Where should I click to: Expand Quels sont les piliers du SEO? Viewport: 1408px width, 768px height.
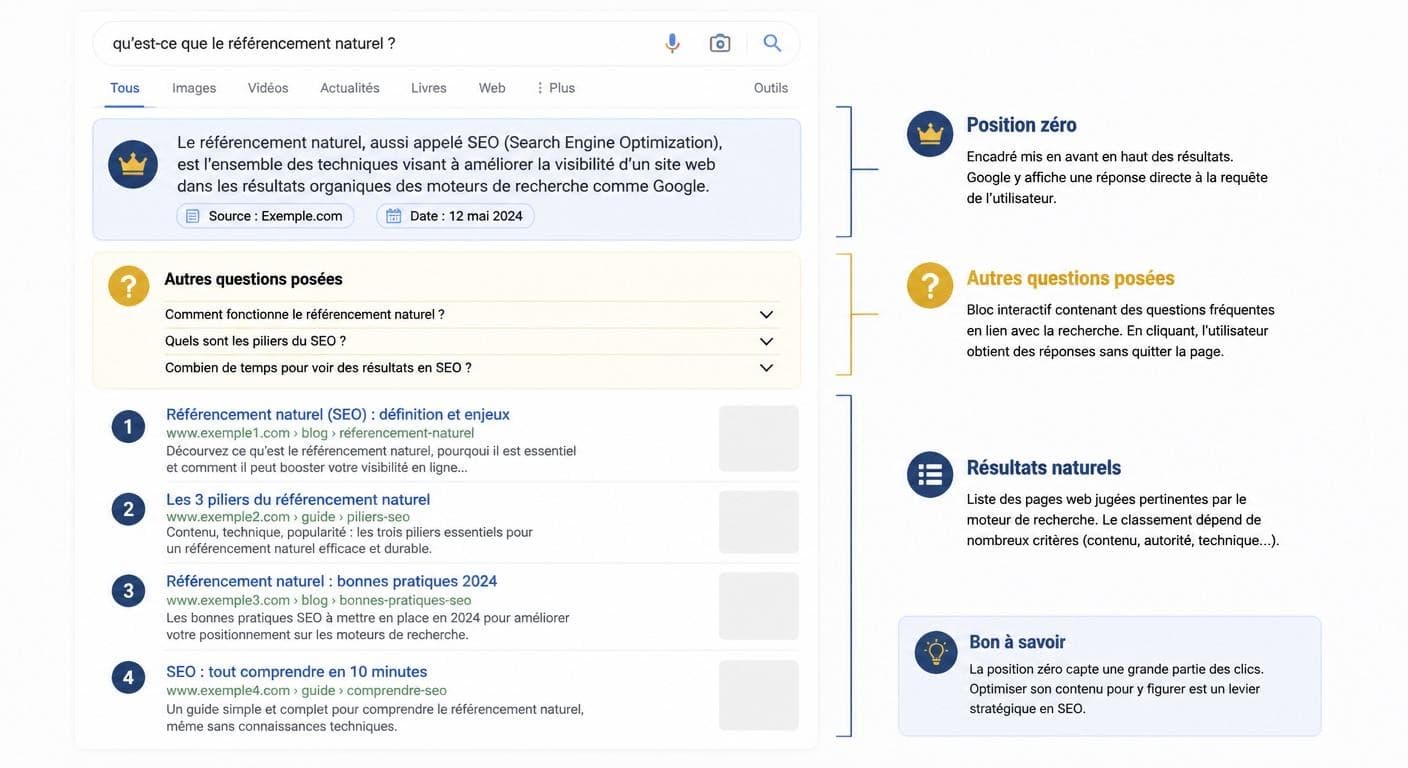tap(470, 341)
